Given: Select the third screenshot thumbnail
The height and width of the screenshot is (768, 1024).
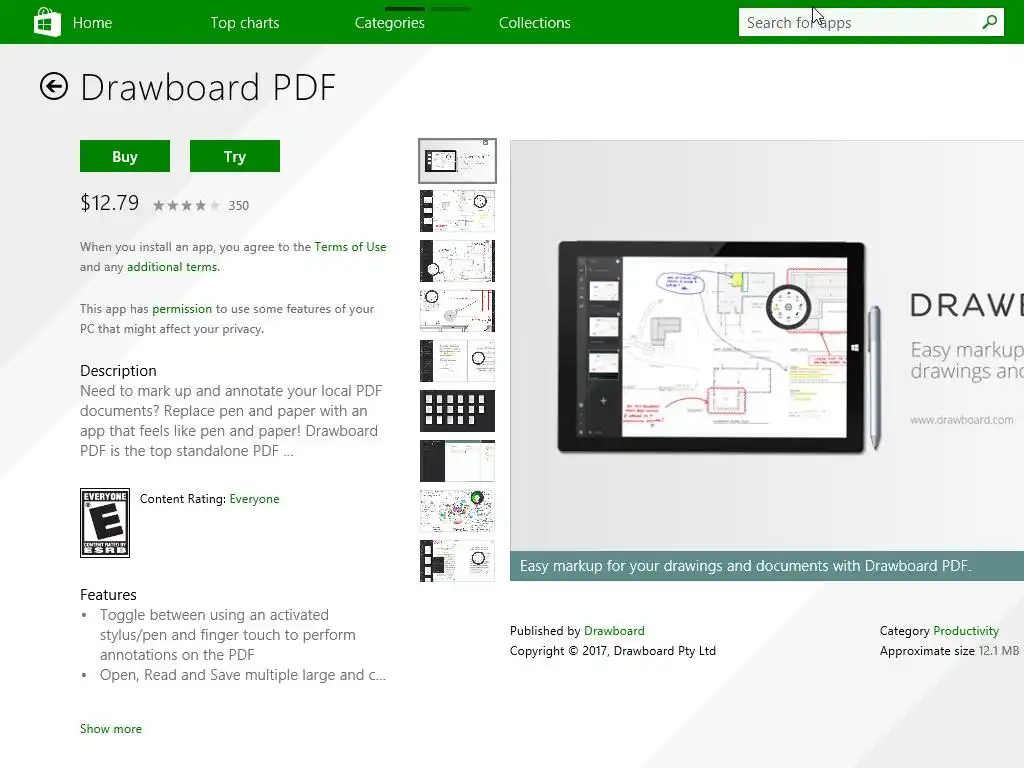Looking at the screenshot, I should pos(457,261).
